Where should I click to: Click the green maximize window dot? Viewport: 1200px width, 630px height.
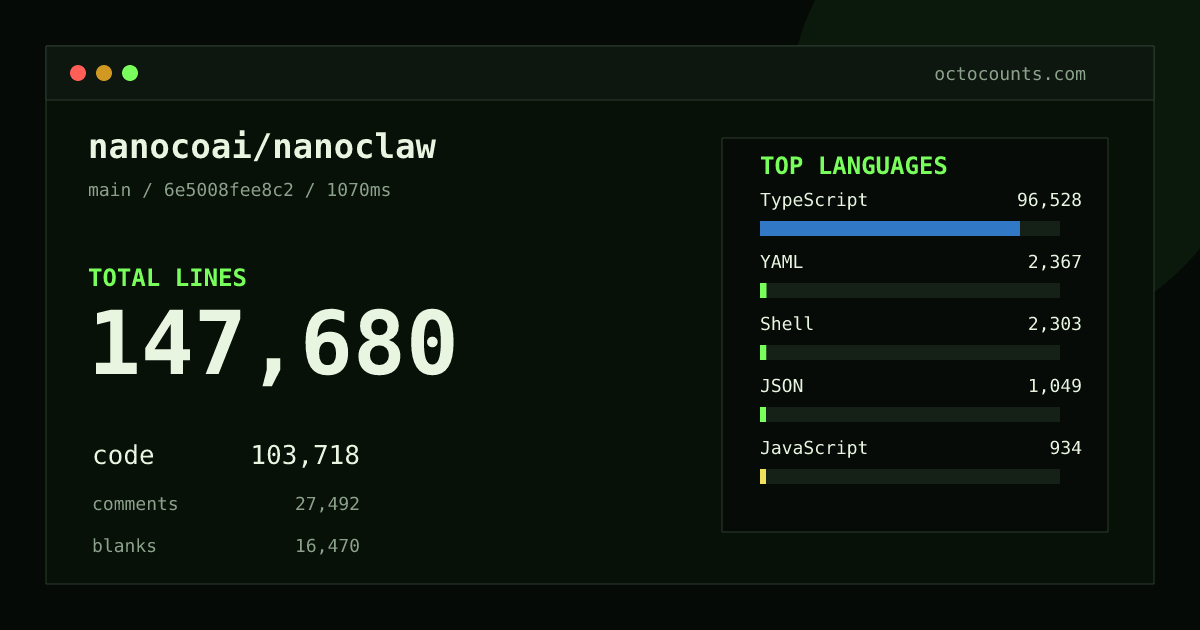(130, 73)
